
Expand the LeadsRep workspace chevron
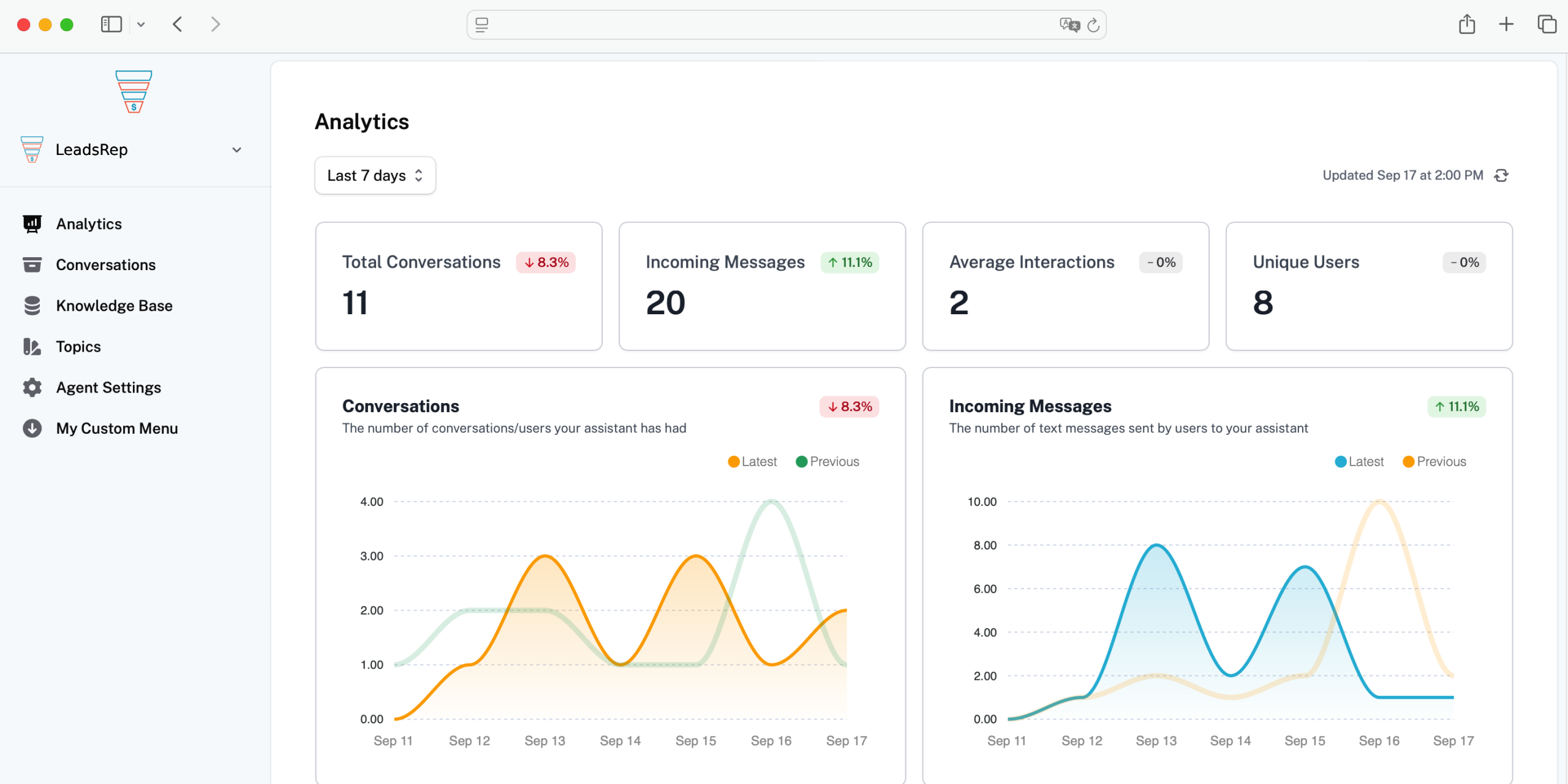[x=236, y=150]
